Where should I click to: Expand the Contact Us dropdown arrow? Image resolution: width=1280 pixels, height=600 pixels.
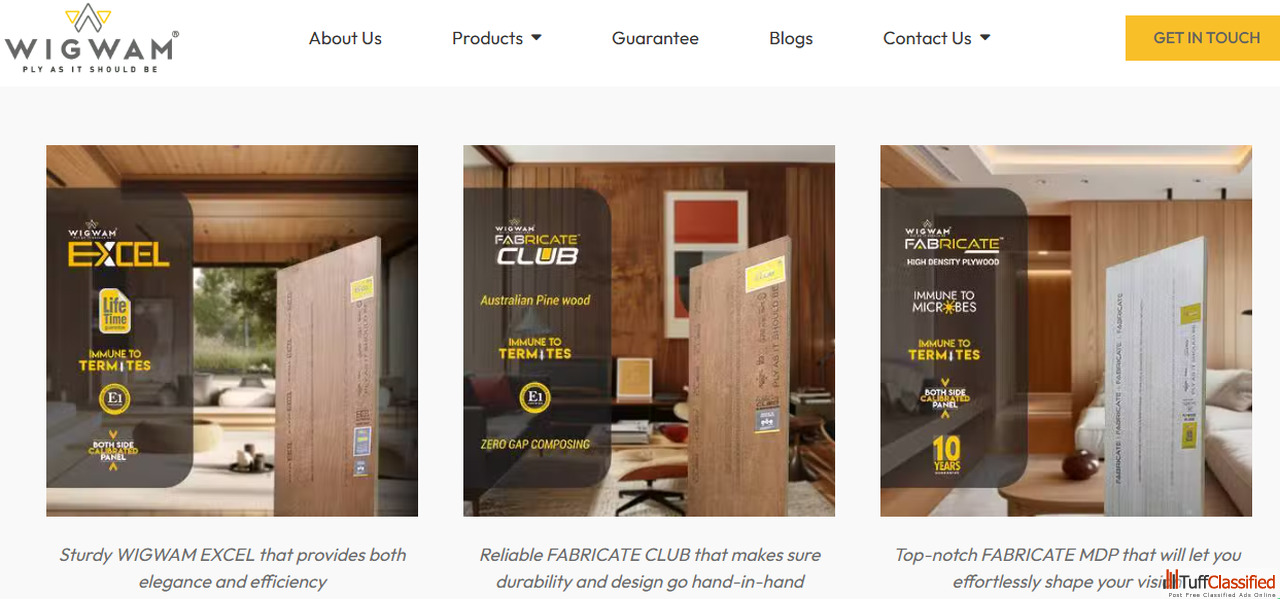click(x=985, y=38)
